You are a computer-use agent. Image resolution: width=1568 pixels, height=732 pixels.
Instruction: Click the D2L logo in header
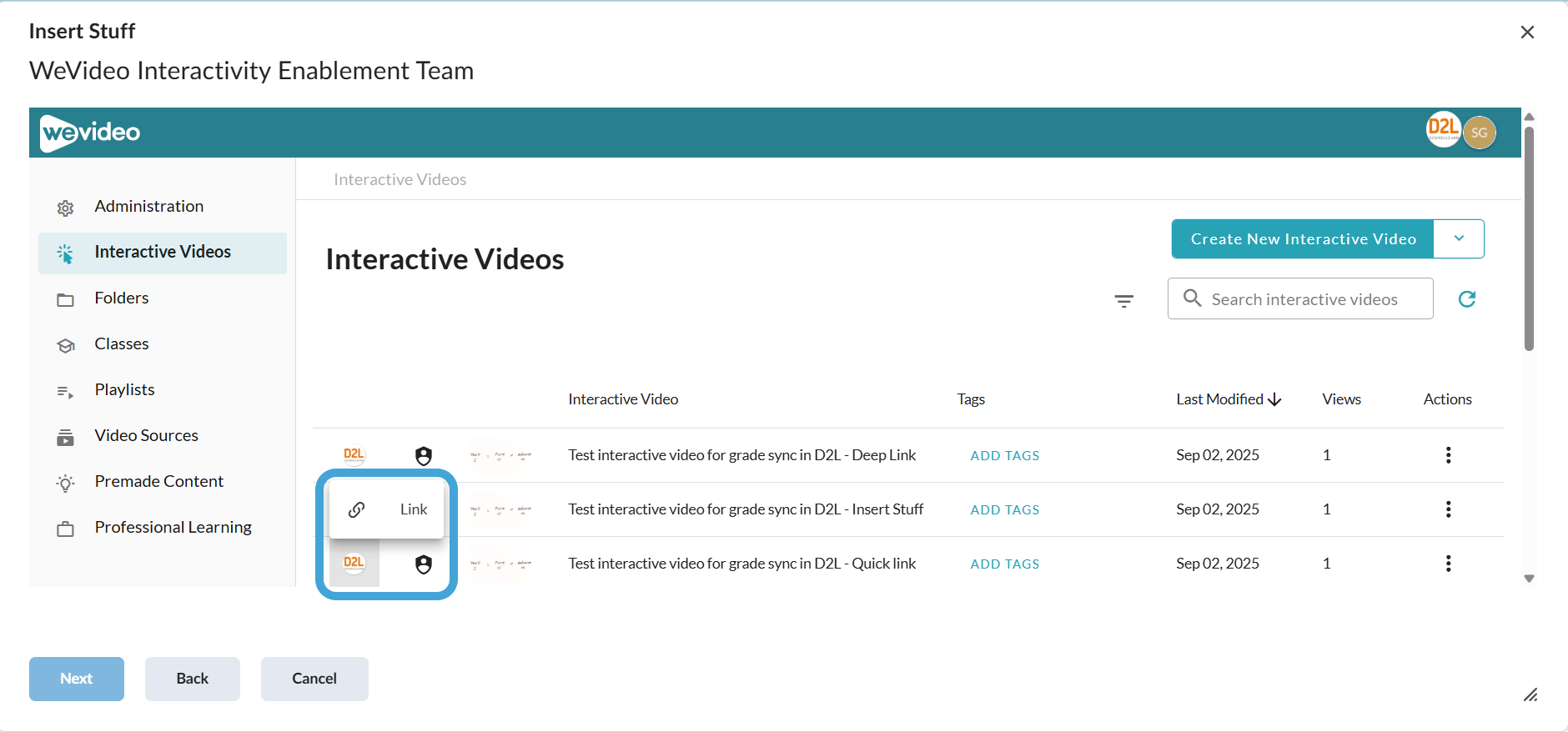pos(1443,129)
